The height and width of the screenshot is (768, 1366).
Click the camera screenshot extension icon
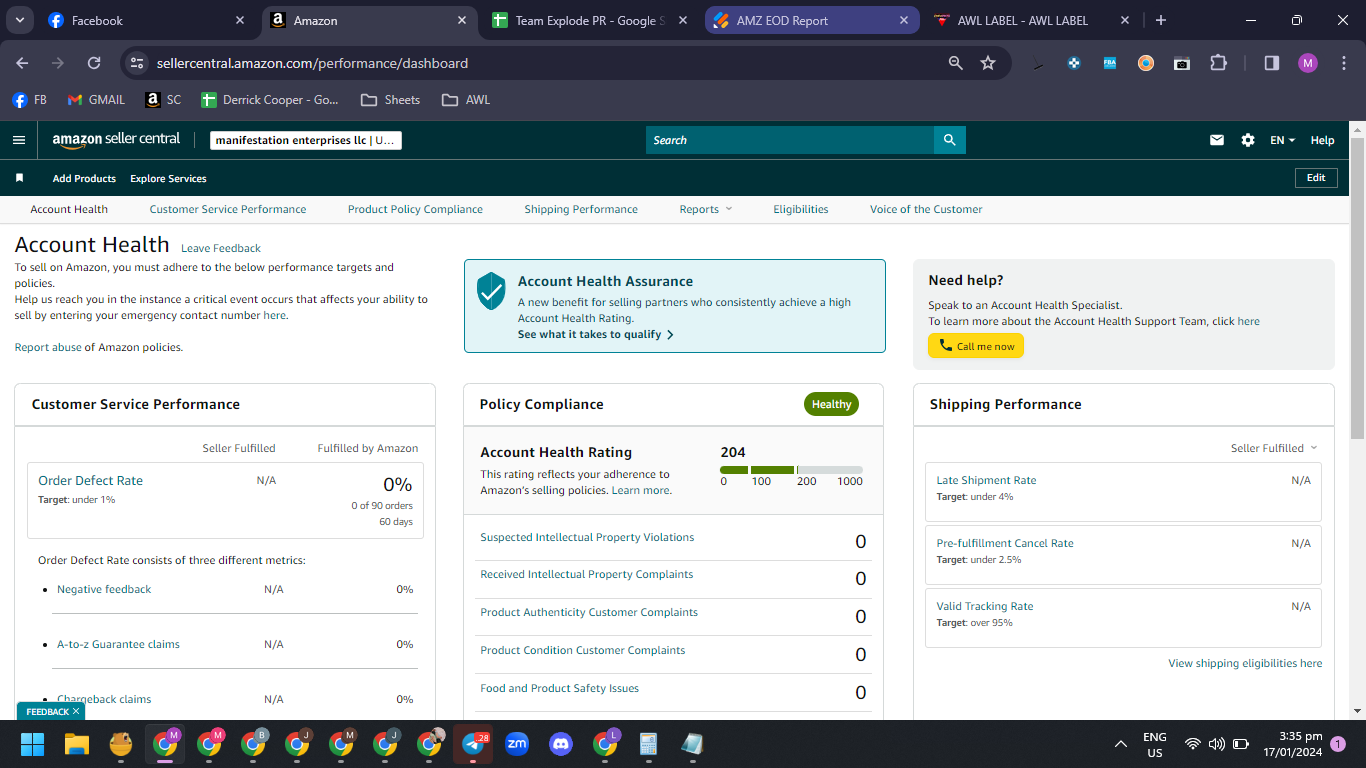coord(1182,63)
